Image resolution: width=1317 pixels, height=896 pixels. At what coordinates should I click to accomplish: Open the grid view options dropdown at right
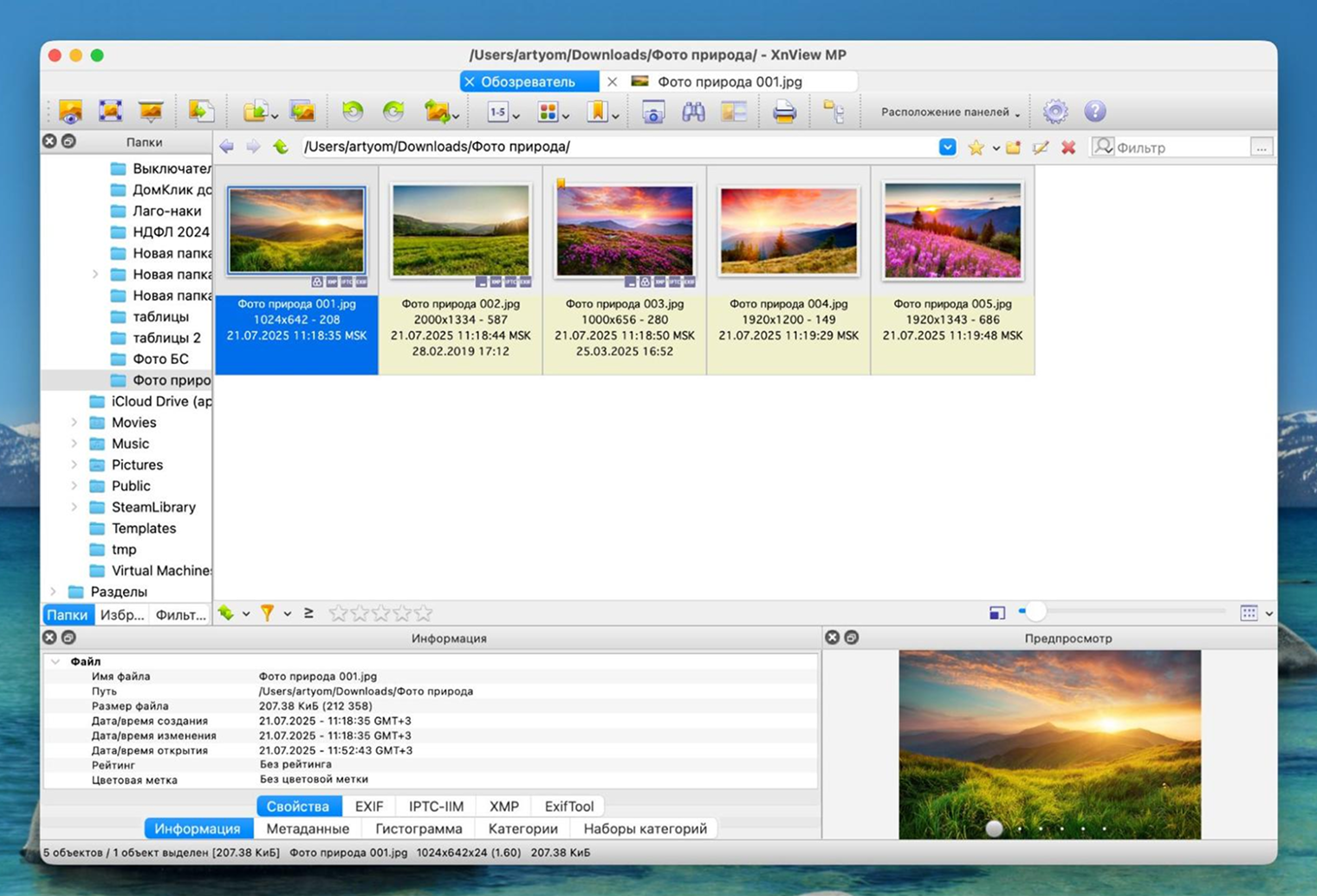[x=1268, y=614]
